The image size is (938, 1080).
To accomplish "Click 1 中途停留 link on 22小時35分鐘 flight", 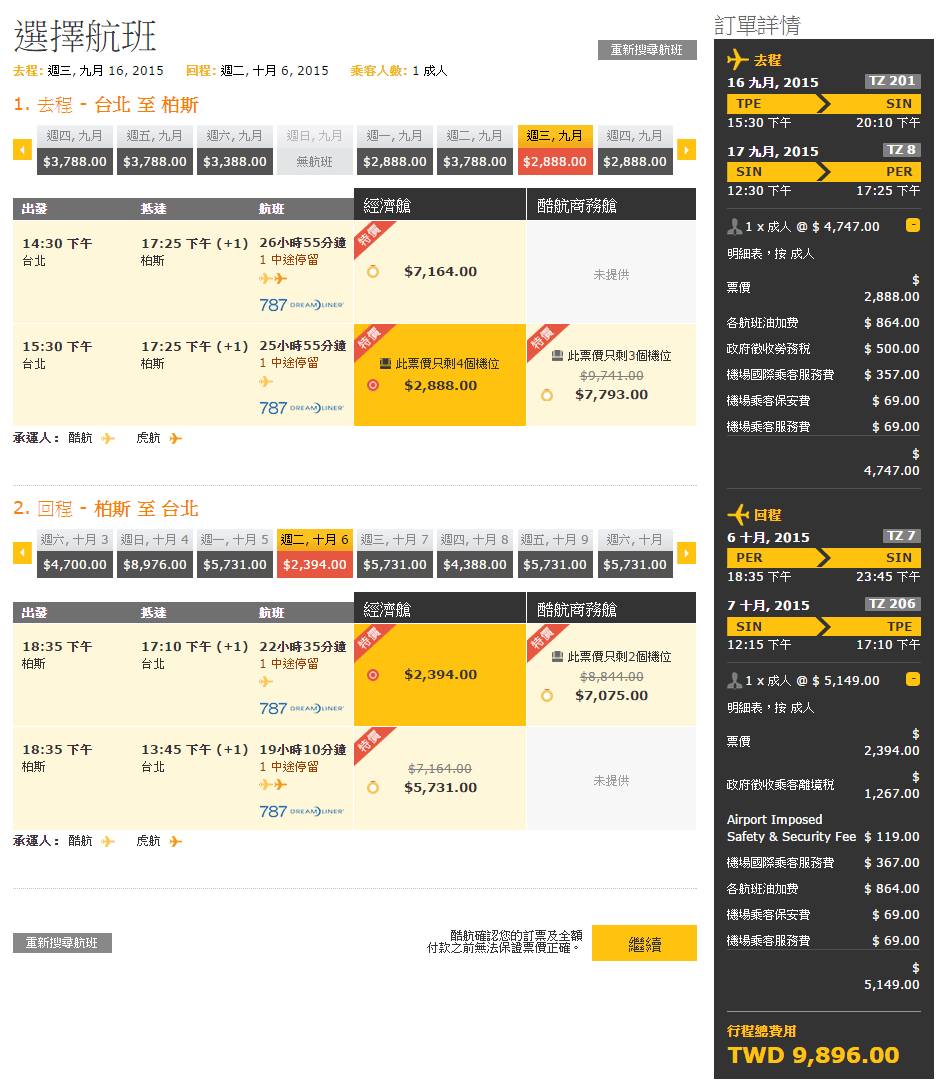I will pos(289,664).
